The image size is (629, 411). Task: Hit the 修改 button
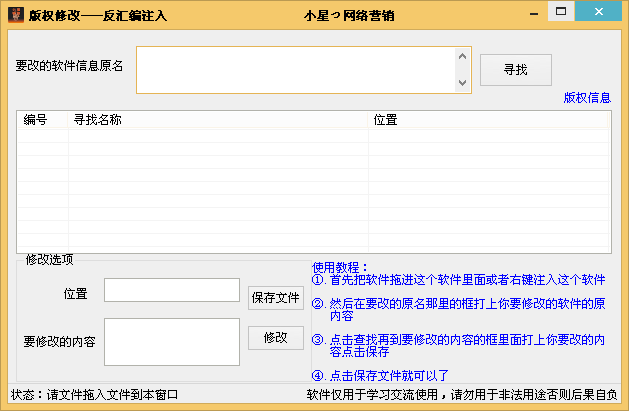click(275, 338)
